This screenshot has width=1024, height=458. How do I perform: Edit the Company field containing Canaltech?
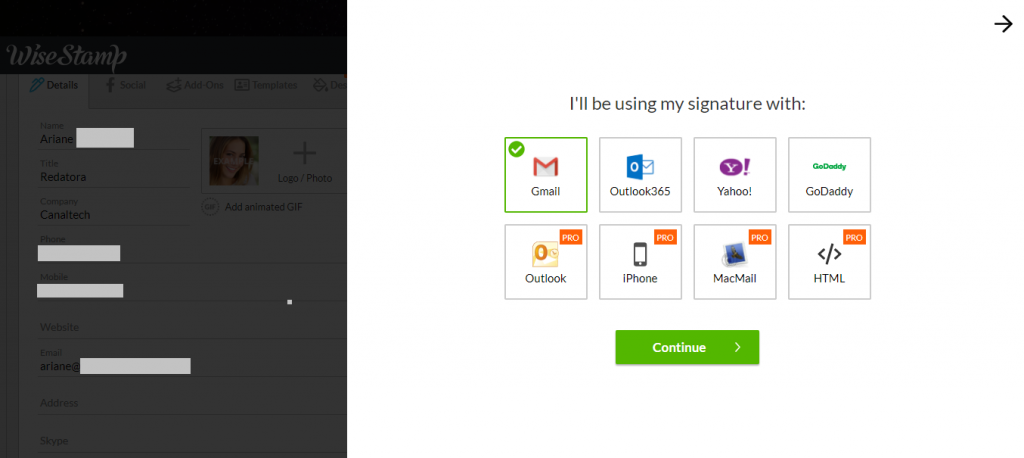point(114,209)
